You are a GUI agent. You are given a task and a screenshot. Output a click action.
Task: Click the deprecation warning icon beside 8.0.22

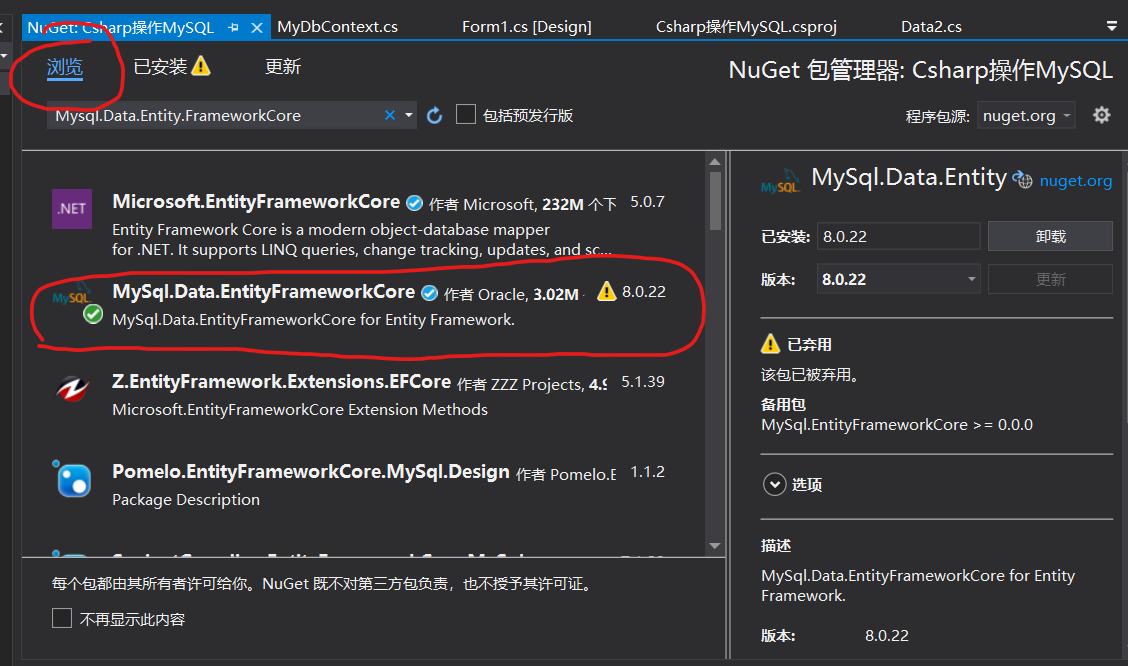[x=606, y=292]
